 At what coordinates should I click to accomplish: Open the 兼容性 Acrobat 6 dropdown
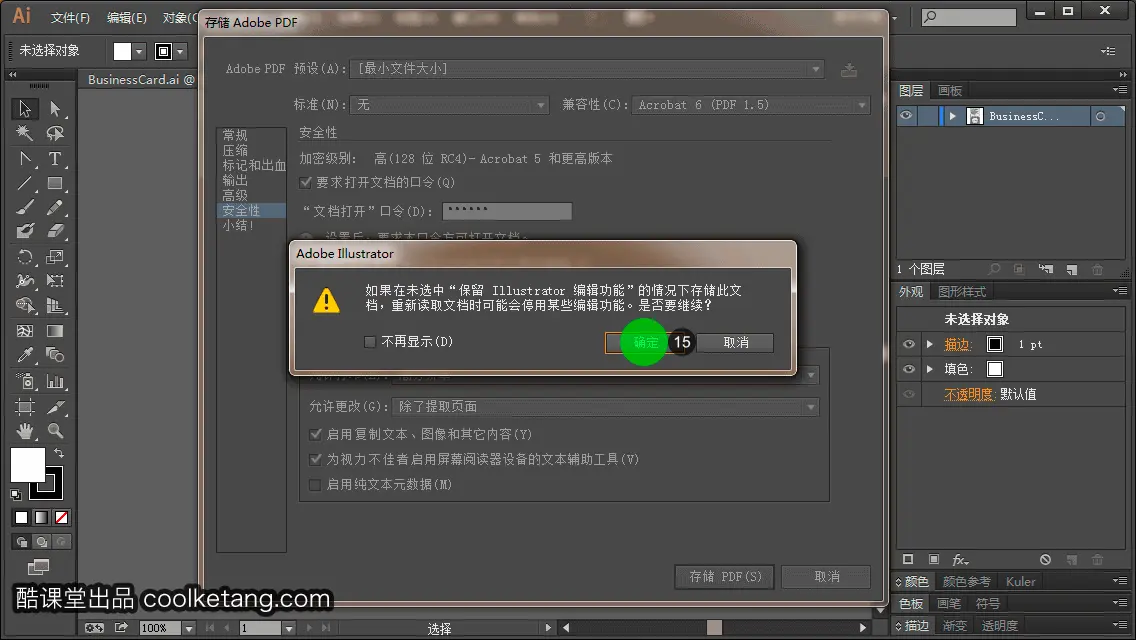point(751,105)
